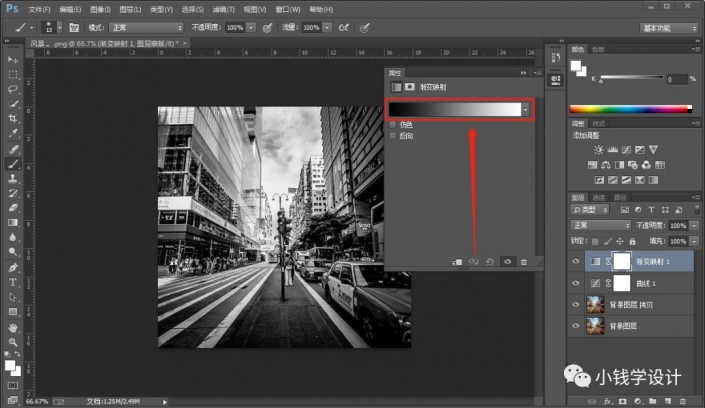Select the History Brush tool
Image resolution: width=705 pixels, height=408 pixels.
tap(13, 193)
